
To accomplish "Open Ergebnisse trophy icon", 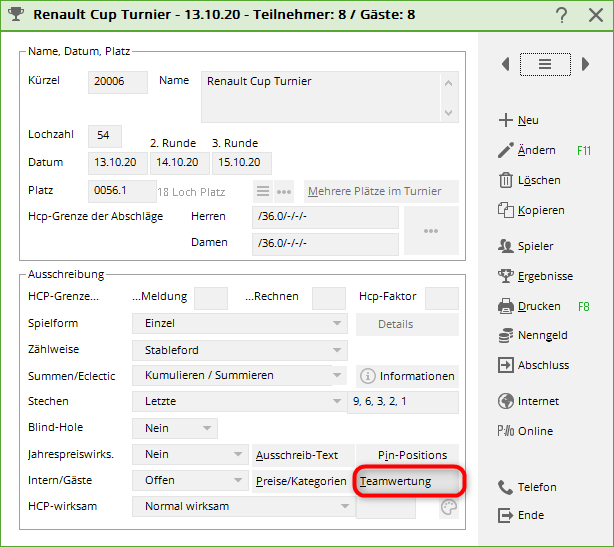I will tap(505, 276).
